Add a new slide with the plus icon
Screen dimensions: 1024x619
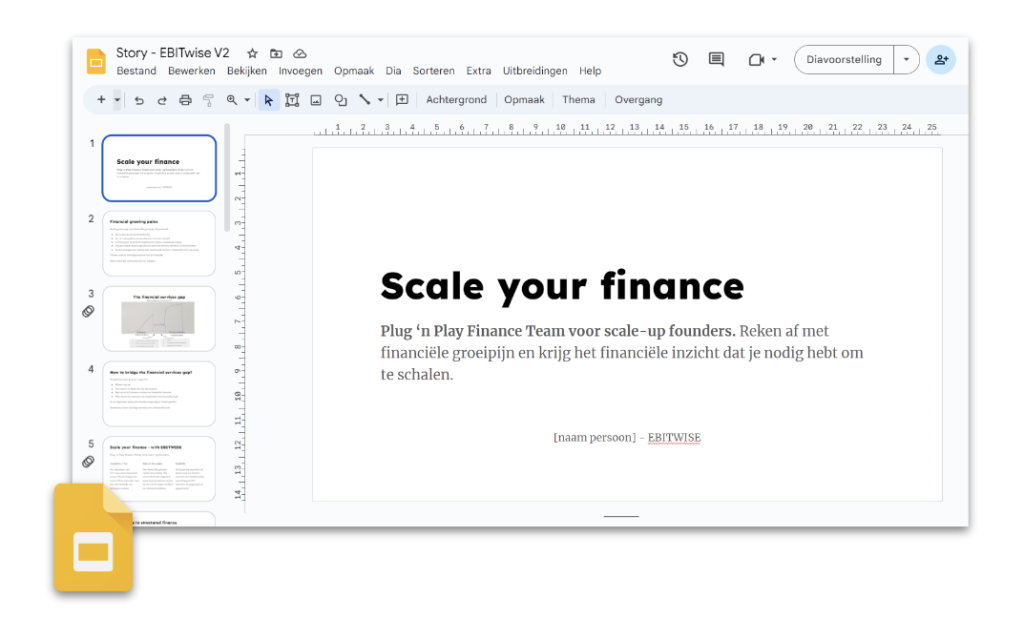[101, 100]
